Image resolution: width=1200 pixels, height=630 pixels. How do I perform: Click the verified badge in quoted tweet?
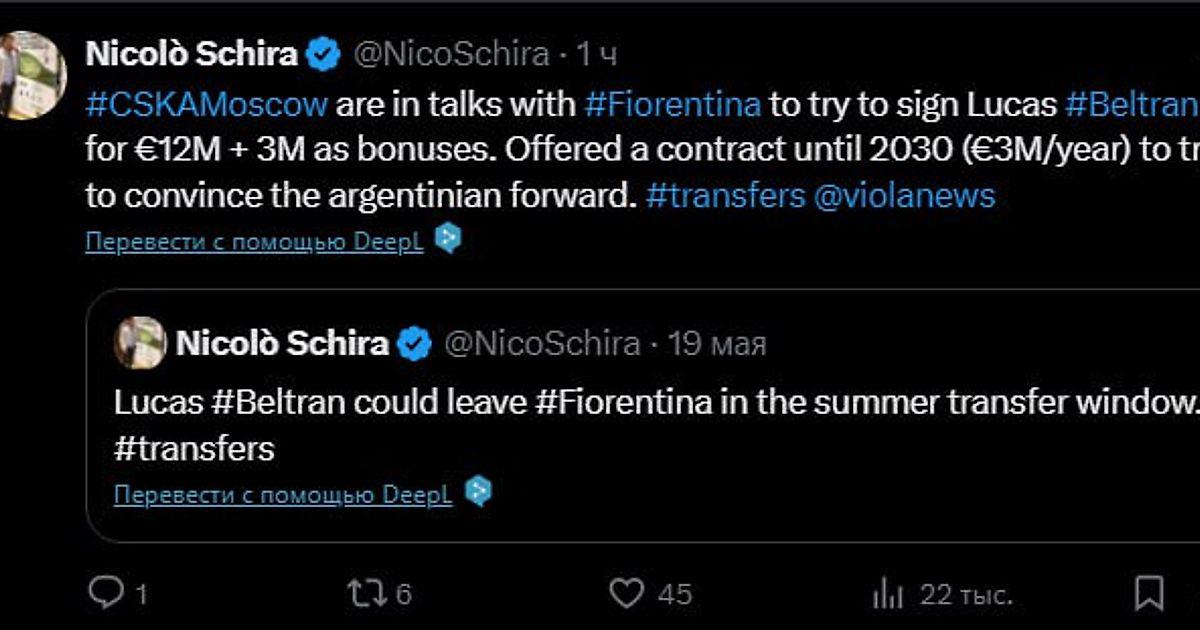pyautogui.click(x=413, y=345)
